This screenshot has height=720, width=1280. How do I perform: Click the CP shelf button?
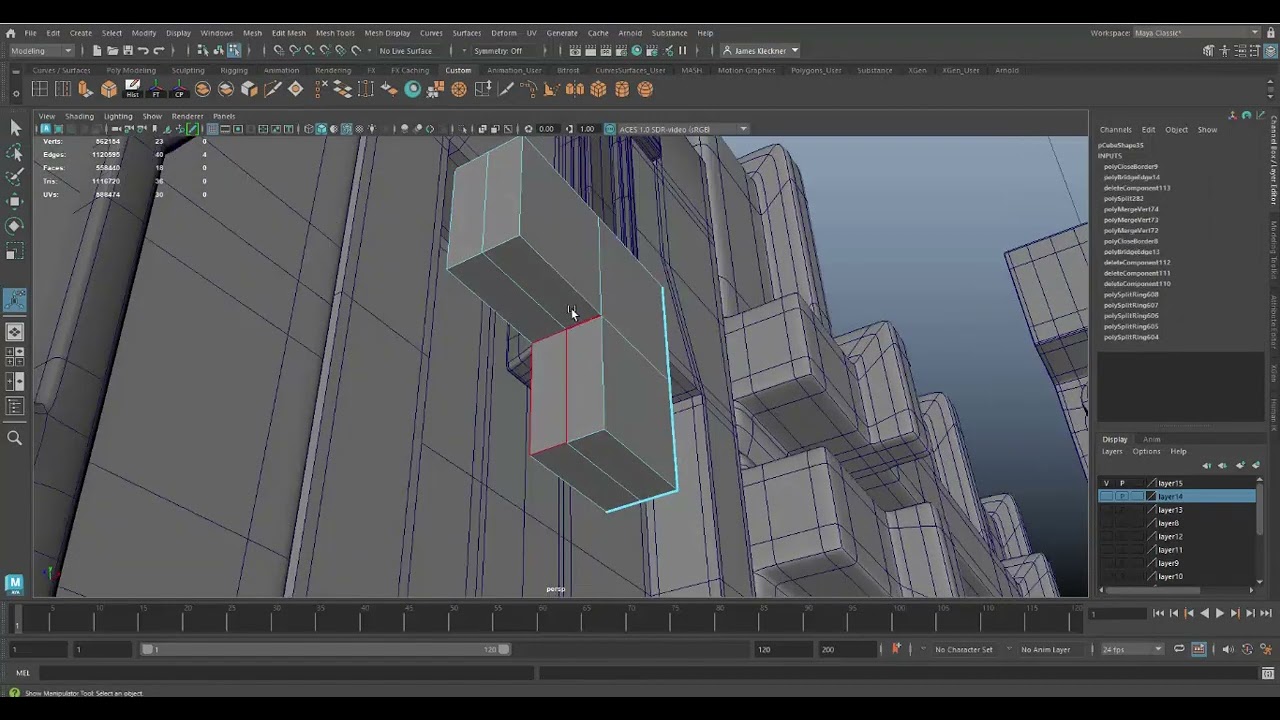[x=179, y=89]
